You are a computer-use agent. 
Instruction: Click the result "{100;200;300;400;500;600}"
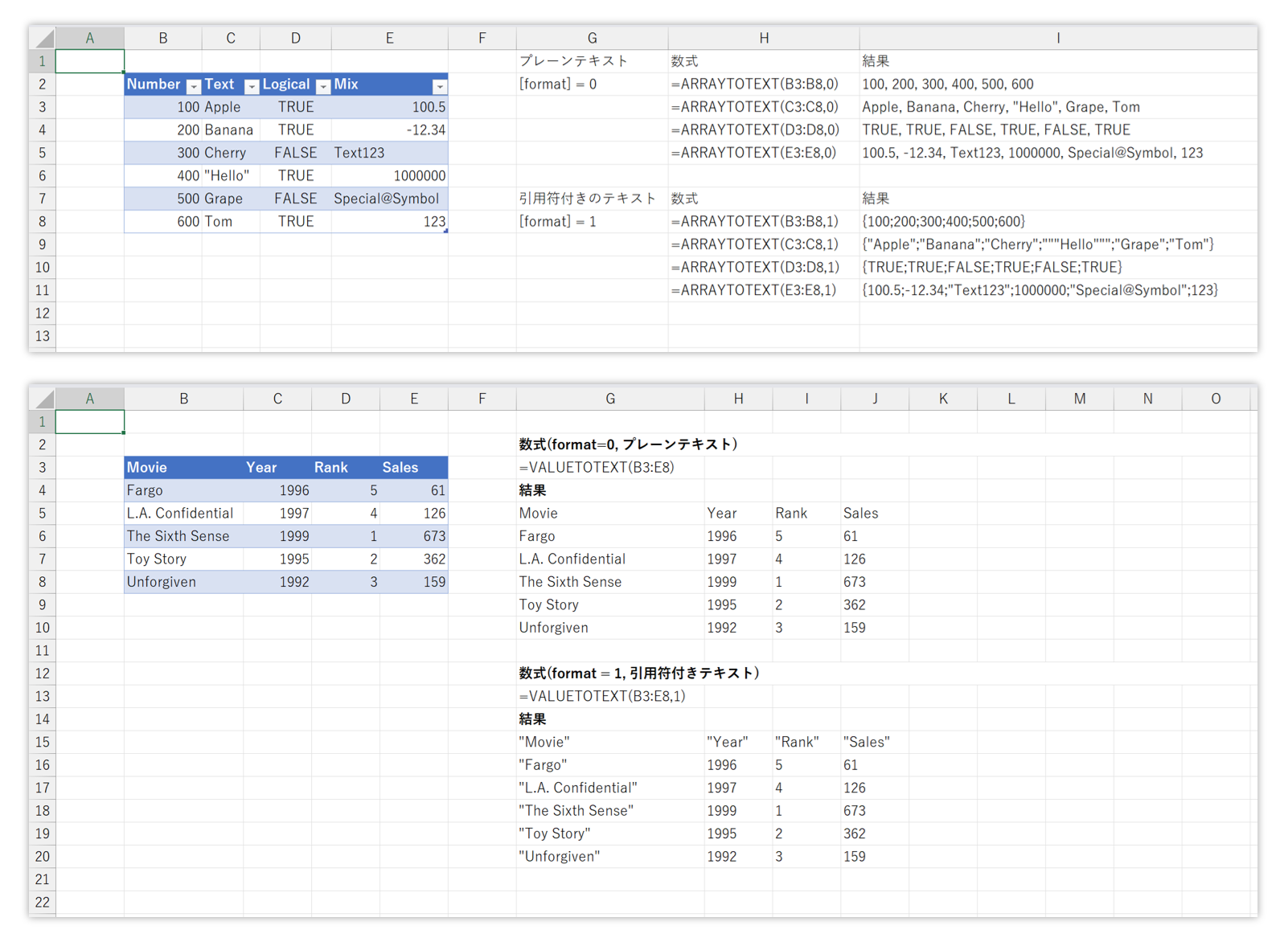click(x=1058, y=221)
